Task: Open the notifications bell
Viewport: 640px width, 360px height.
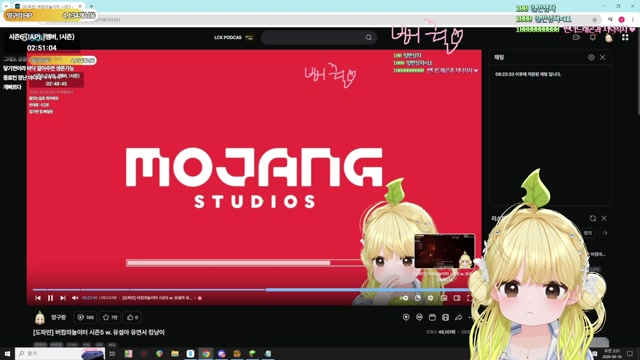Action: click(x=593, y=38)
